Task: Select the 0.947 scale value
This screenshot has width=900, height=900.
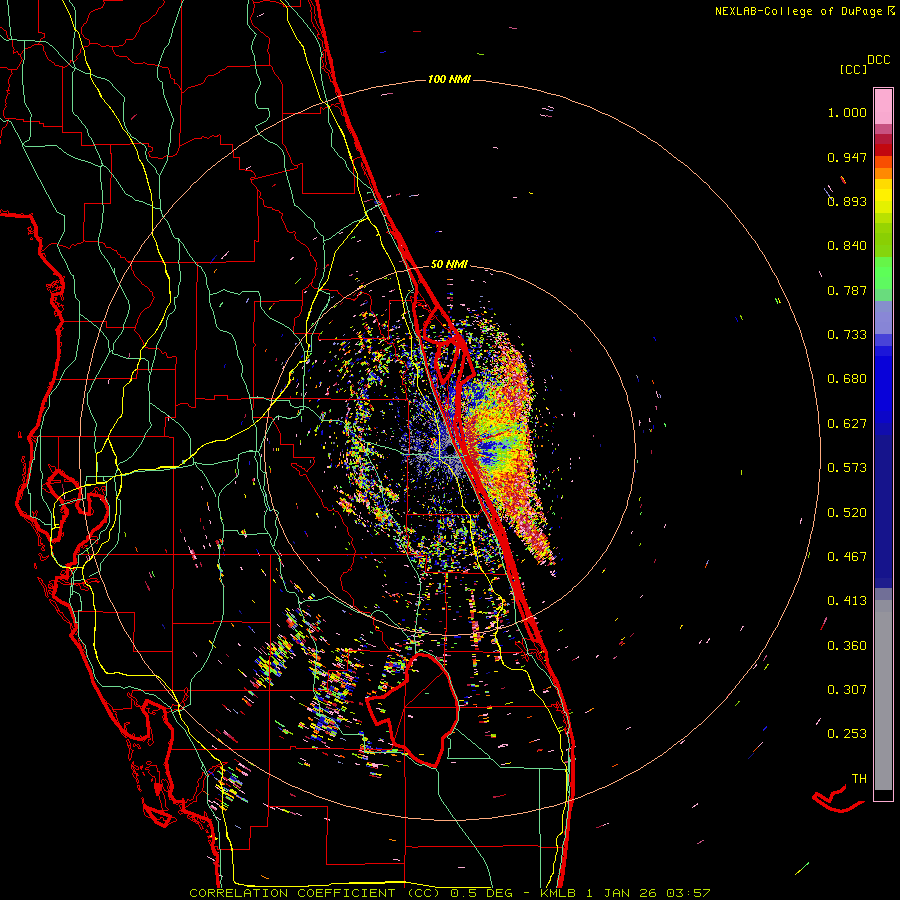Action: click(x=847, y=157)
